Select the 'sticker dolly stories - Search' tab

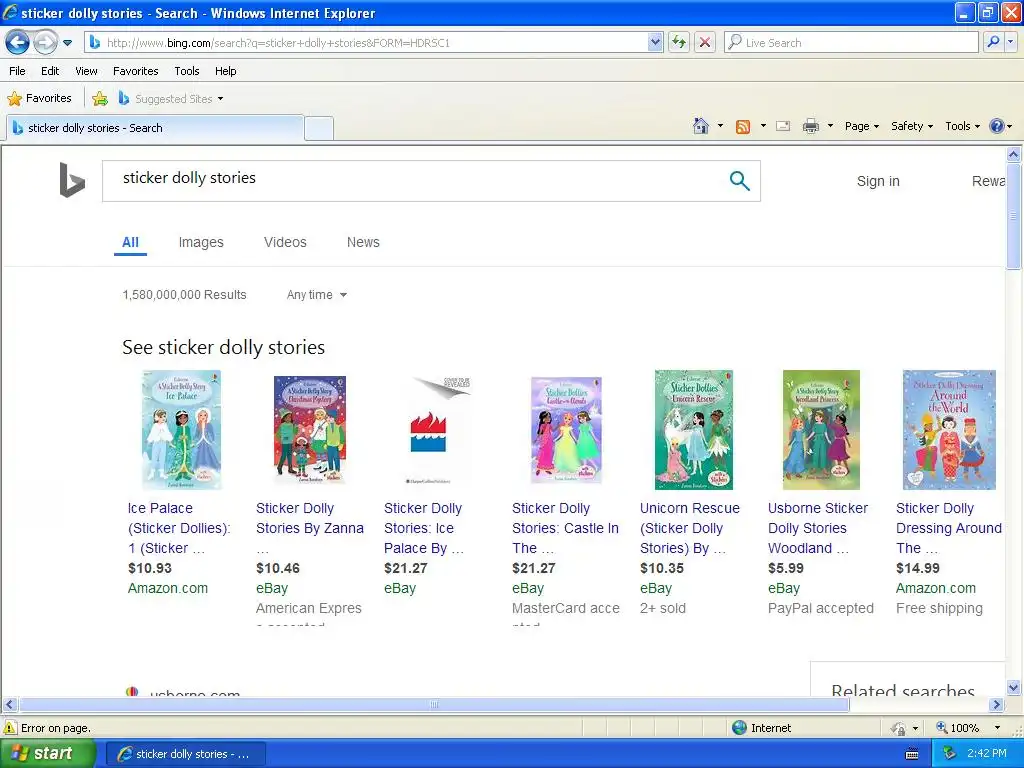(x=155, y=128)
